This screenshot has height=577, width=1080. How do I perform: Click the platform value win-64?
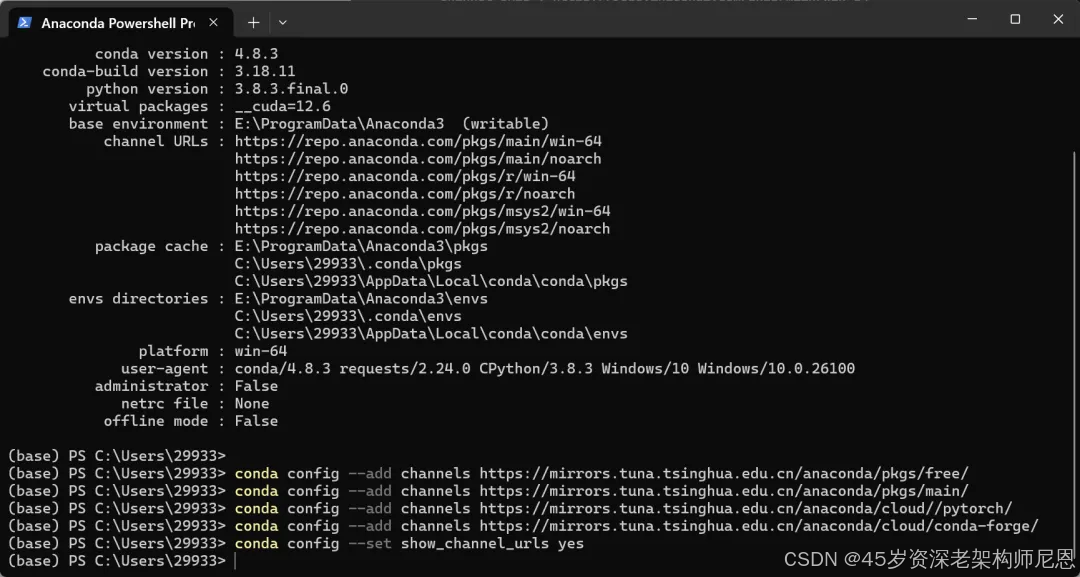[261, 351]
